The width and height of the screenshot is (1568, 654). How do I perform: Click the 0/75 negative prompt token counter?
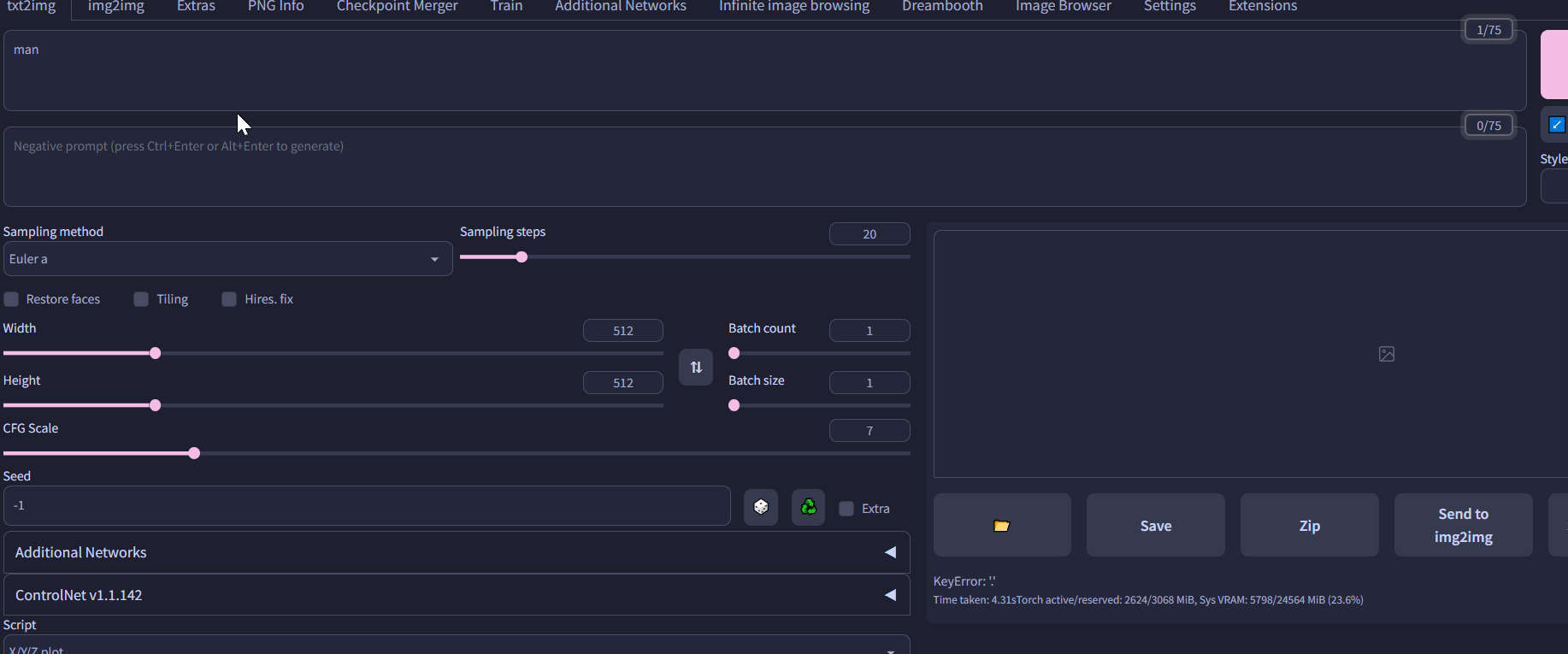point(1488,126)
